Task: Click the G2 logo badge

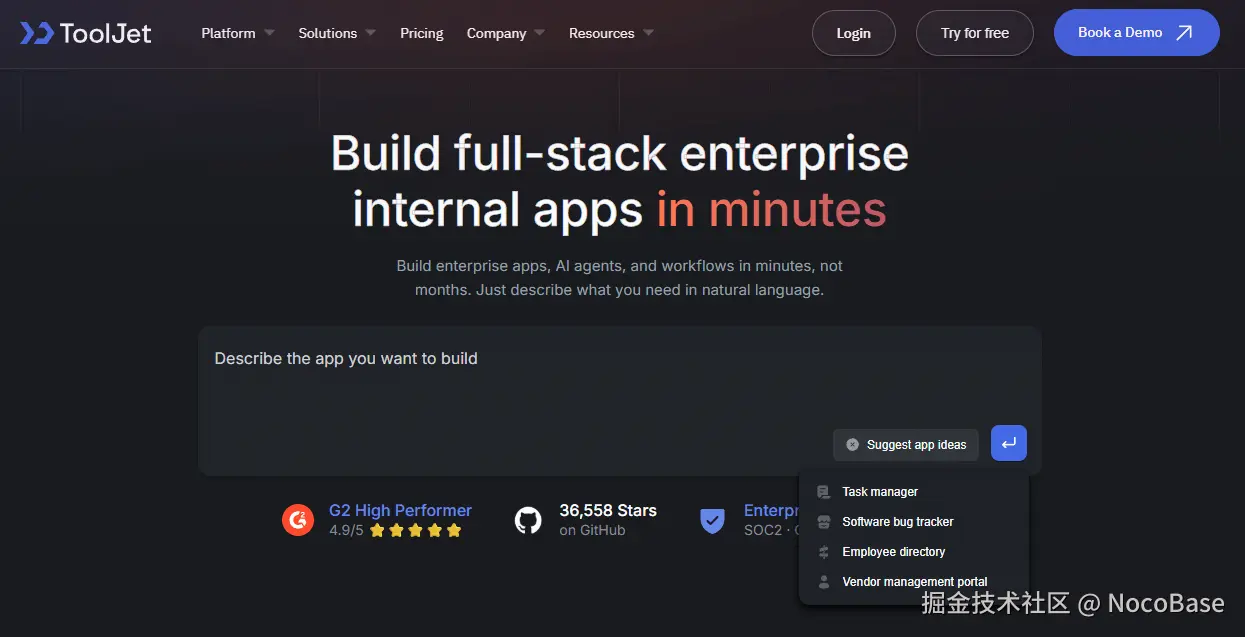Action: pyautogui.click(x=298, y=520)
